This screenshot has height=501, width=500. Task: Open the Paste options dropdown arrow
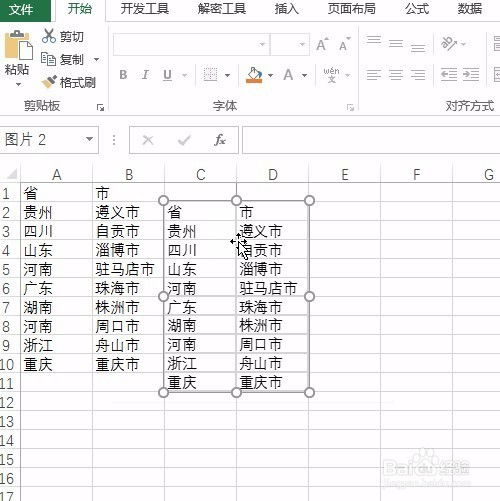tap(18, 84)
